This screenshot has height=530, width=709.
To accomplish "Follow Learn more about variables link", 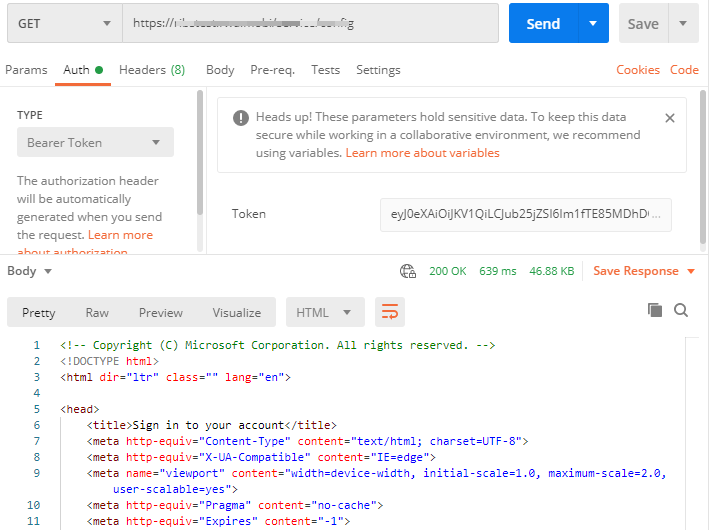I will tap(422, 153).
